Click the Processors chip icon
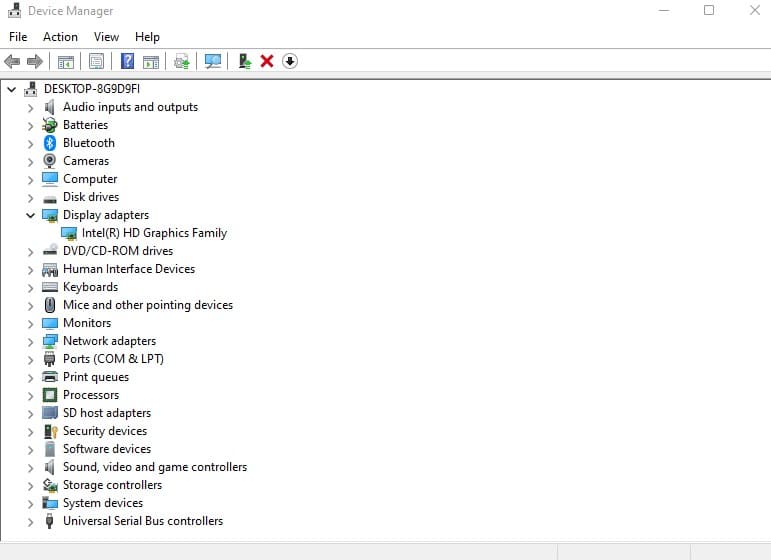The image size is (771, 560). (x=50, y=395)
